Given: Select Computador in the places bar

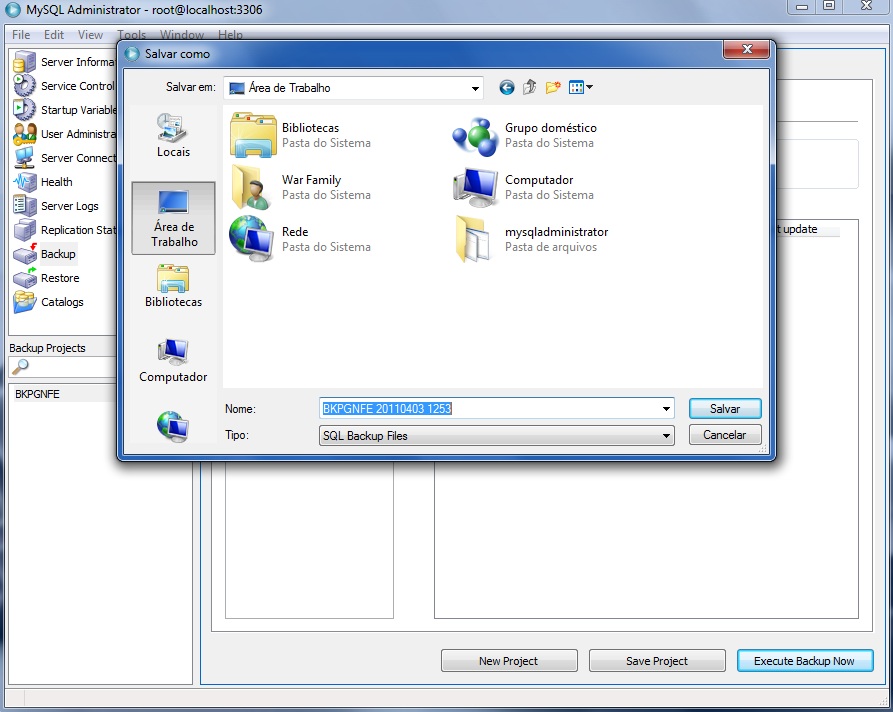Looking at the screenshot, I should coord(173,361).
